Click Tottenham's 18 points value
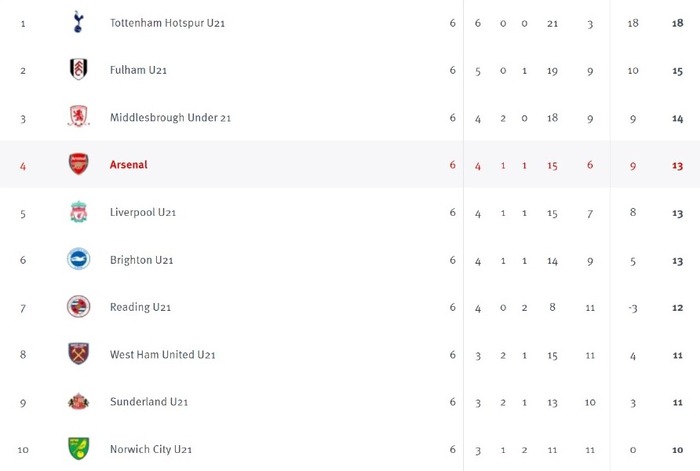This screenshot has width=700, height=471. click(677, 23)
